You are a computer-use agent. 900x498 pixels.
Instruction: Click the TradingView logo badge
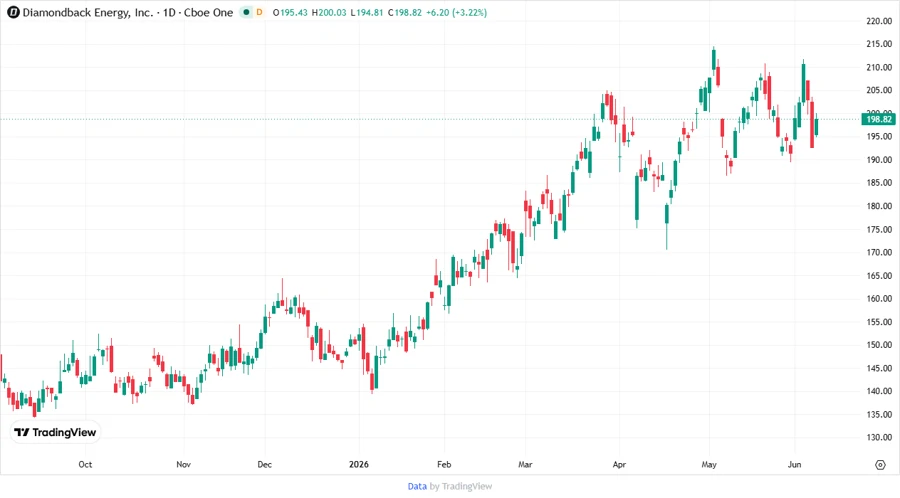click(55, 432)
